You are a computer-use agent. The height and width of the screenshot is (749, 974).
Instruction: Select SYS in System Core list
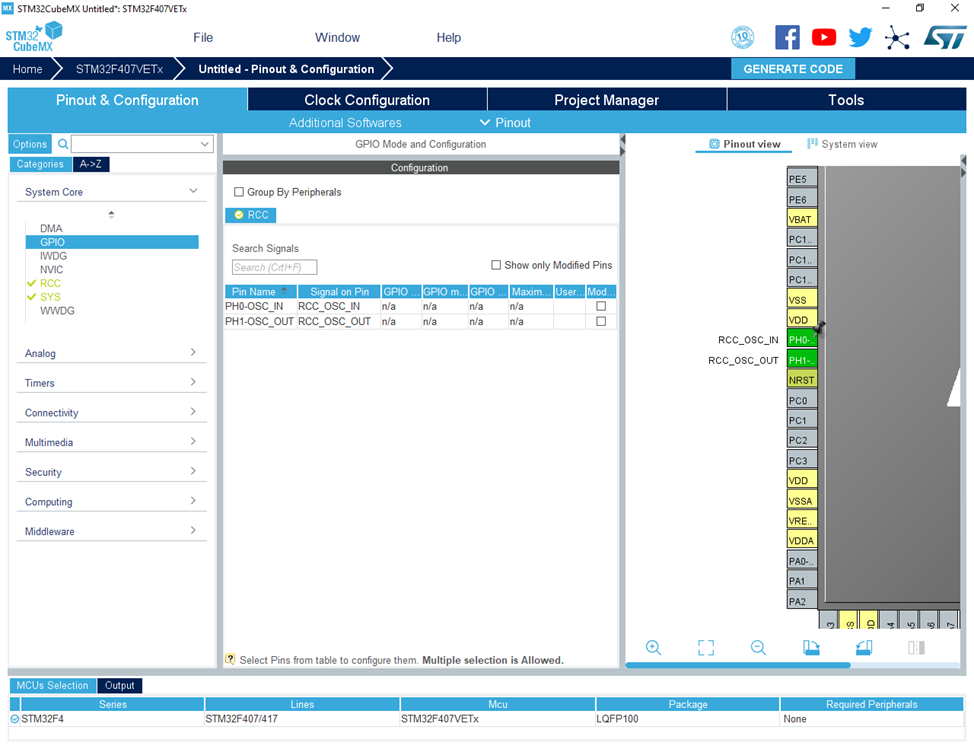click(x=50, y=297)
